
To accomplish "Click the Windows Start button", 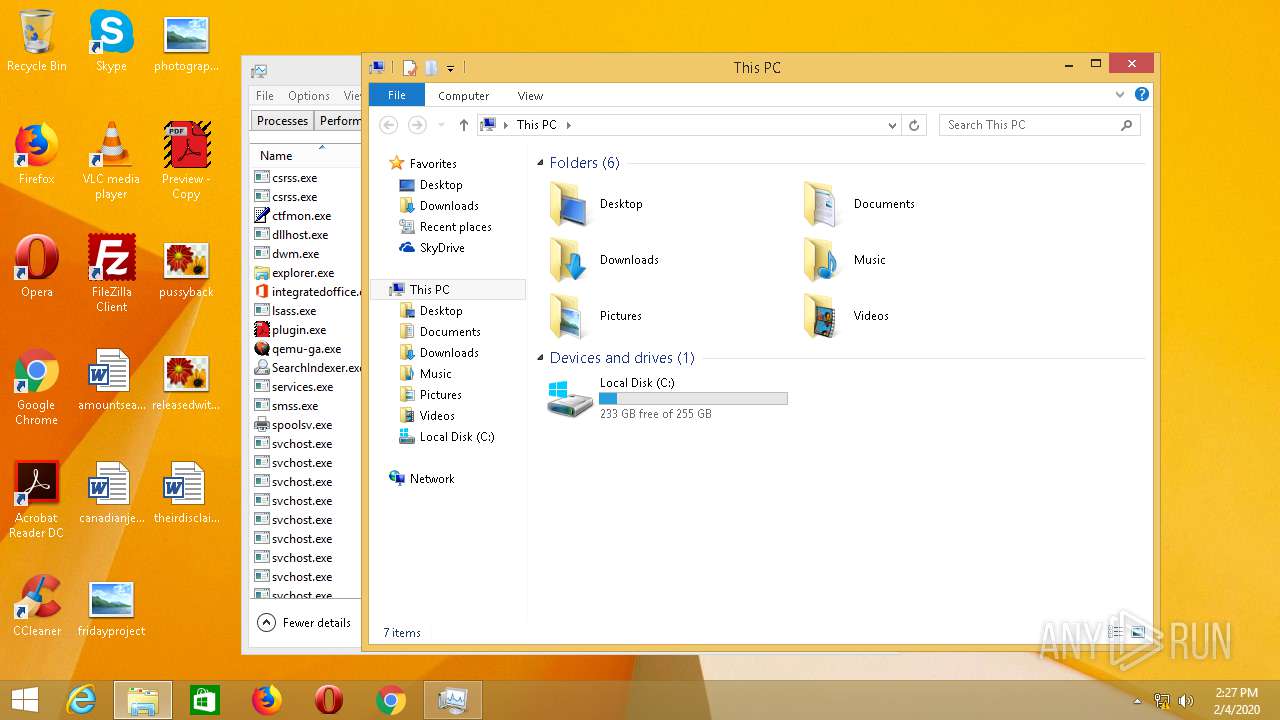I will (24, 700).
